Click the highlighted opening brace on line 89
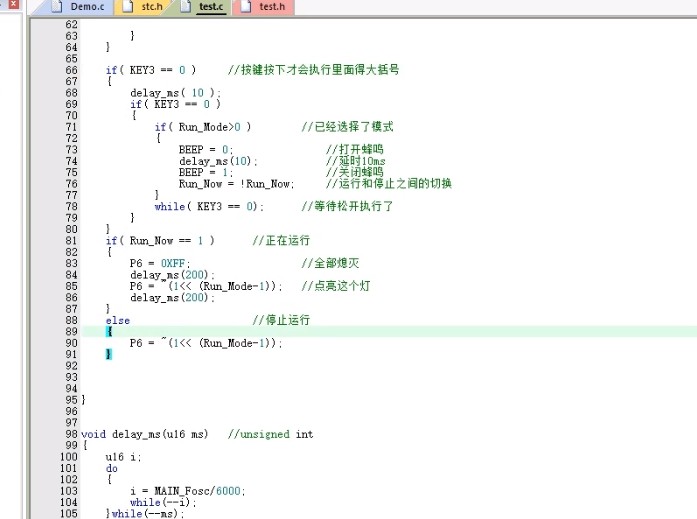The width and height of the screenshot is (697, 519). tap(109, 331)
